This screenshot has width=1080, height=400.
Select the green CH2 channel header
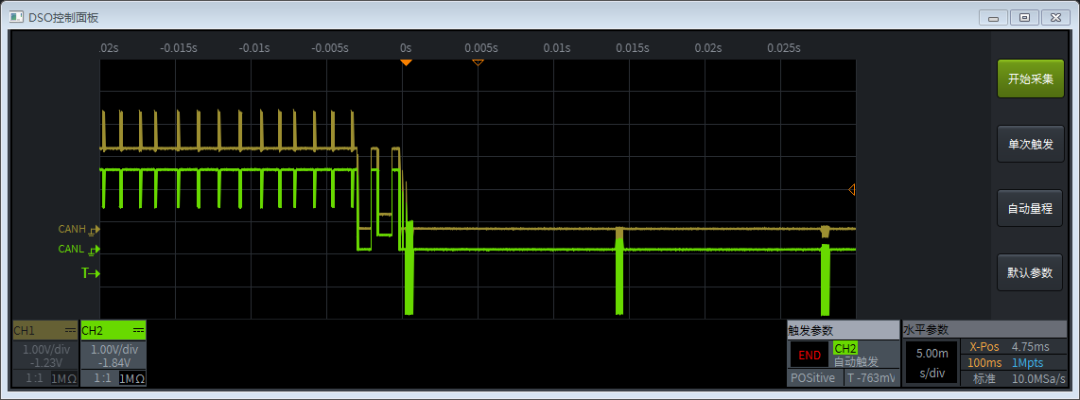point(113,331)
